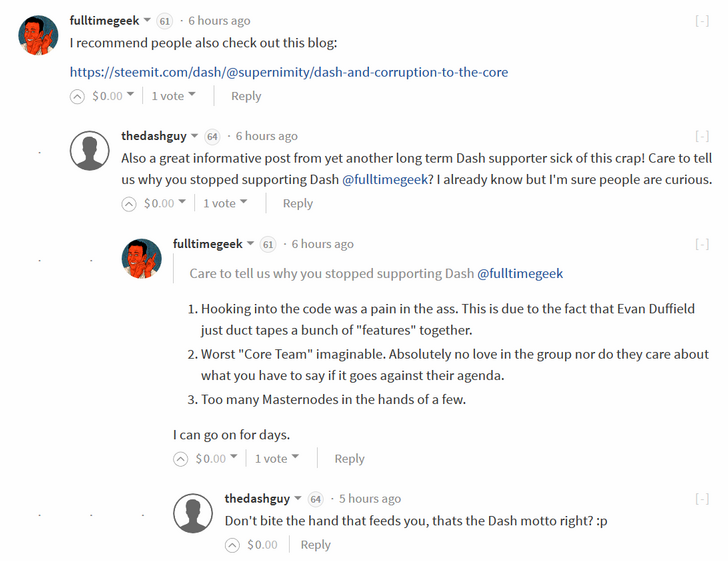Upvote fulltimegeek's first comment
This screenshot has width=728, height=561.
[77, 97]
